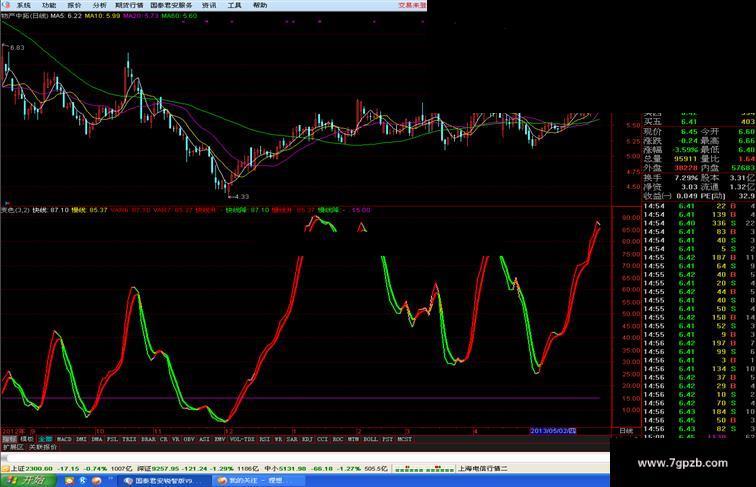Viewport: 756px width, 487px height.
Task: Switch to the MCST indicator
Action: pos(405,439)
